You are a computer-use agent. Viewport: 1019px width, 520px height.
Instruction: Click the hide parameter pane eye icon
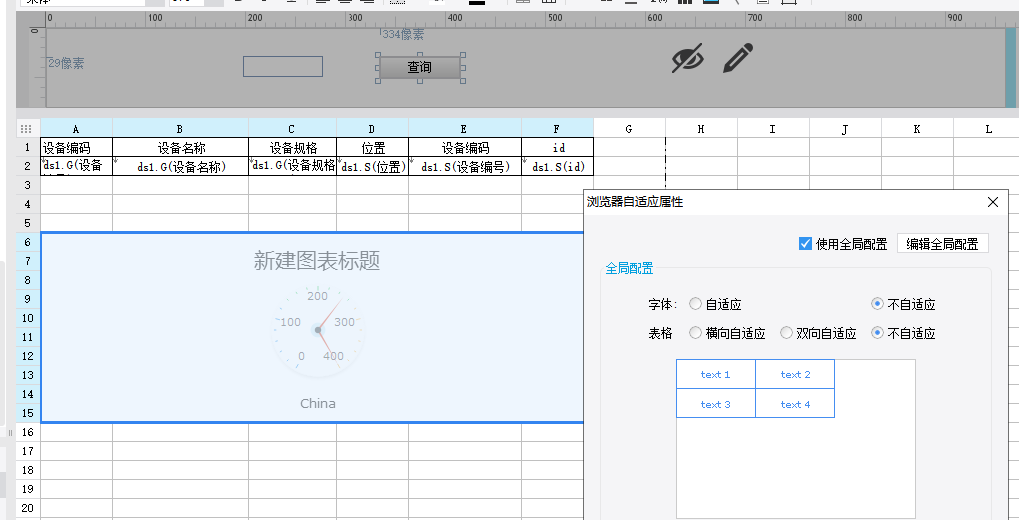688,58
